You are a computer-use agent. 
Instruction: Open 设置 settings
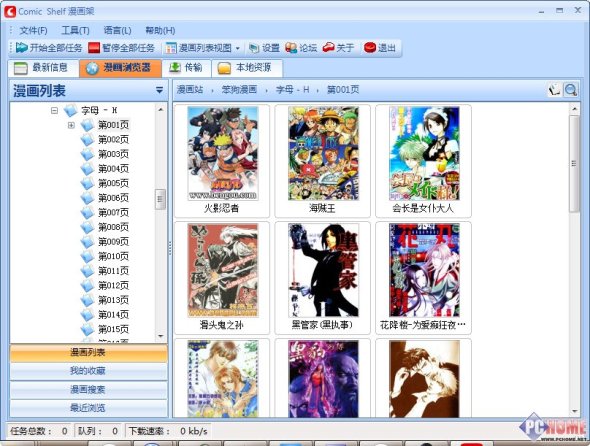[x=265, y=48]
